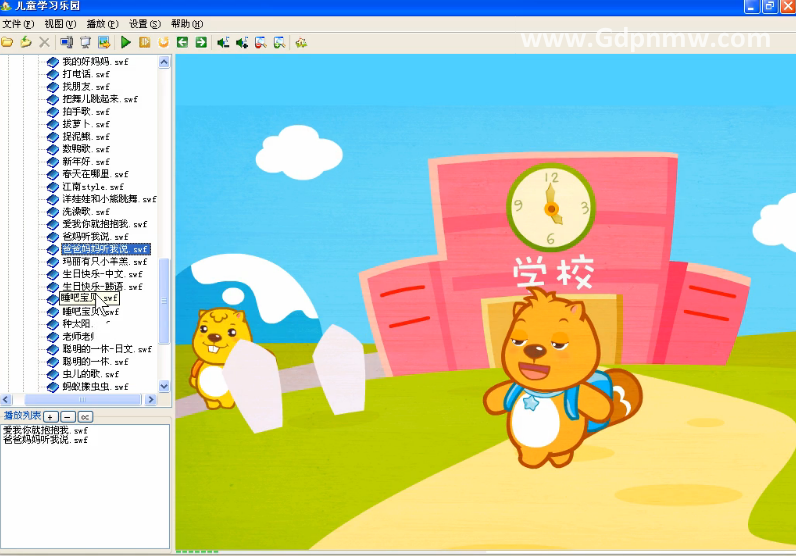Select highlighted 爸爸妈妈听我说.swf tree item

coord(106,249)
